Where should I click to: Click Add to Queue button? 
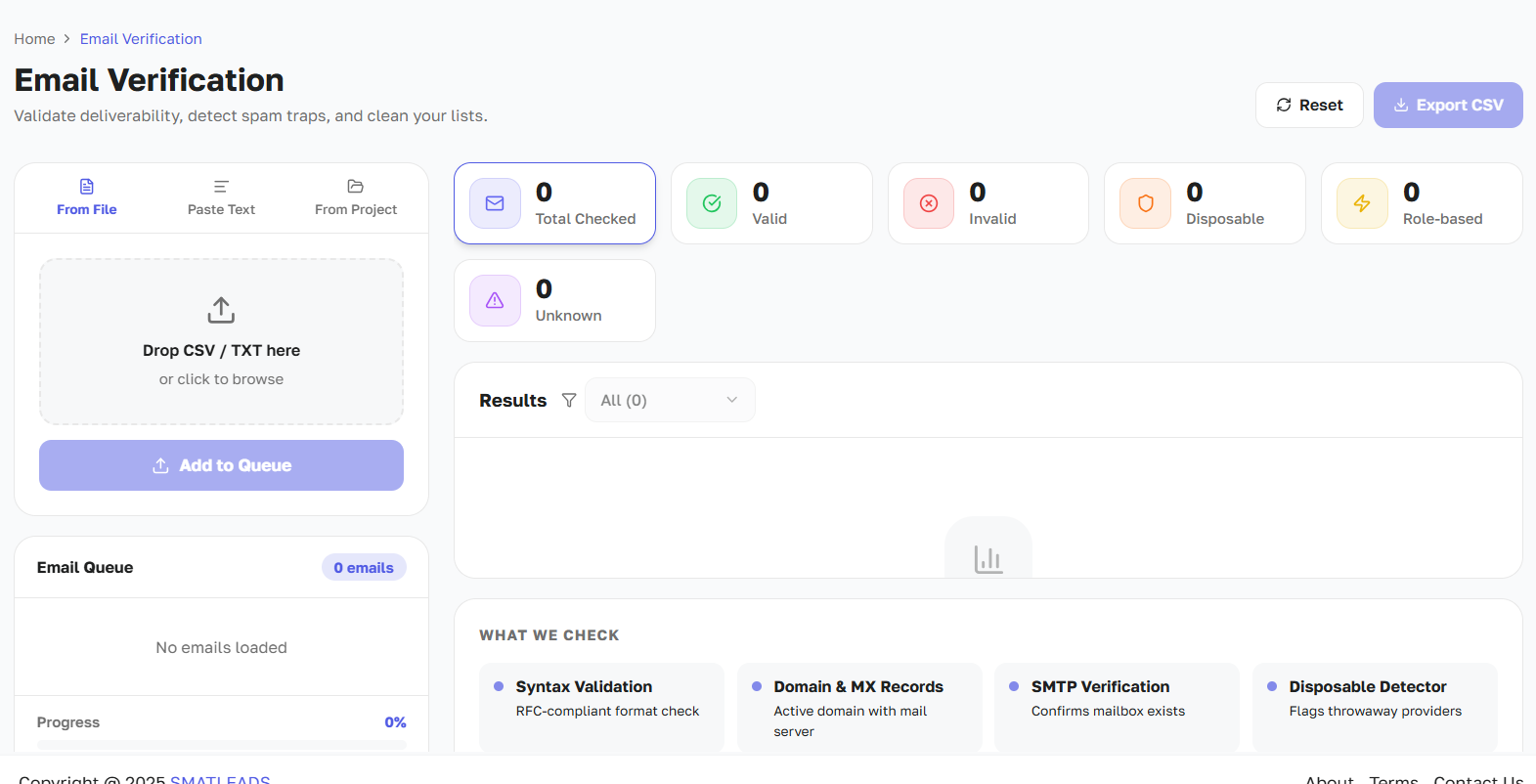[x=221, y=465]
